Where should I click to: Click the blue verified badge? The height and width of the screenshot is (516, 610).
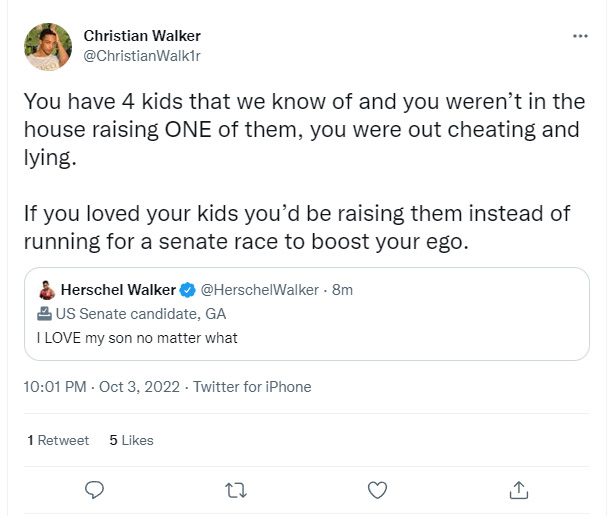(x=187, y=291)
